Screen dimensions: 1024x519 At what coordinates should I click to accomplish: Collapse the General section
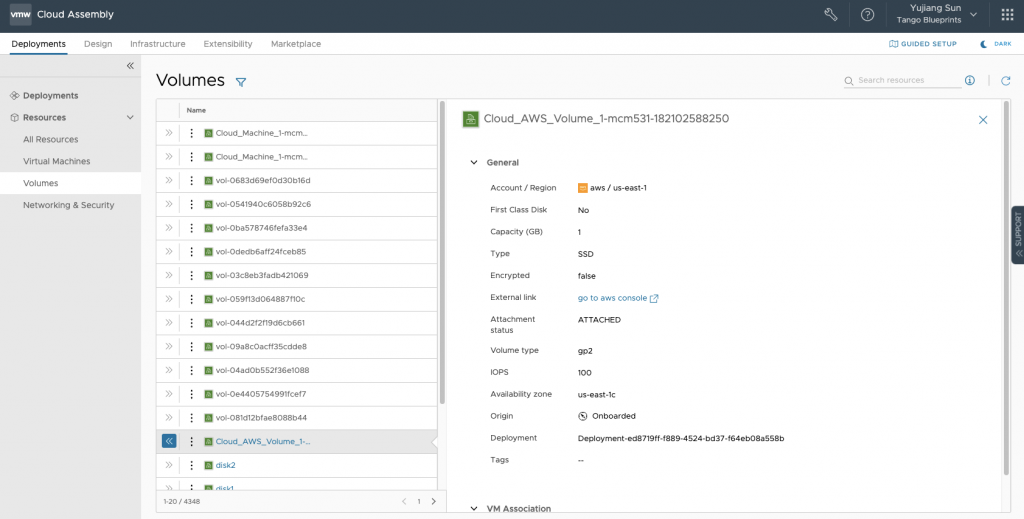pos(474,162)
